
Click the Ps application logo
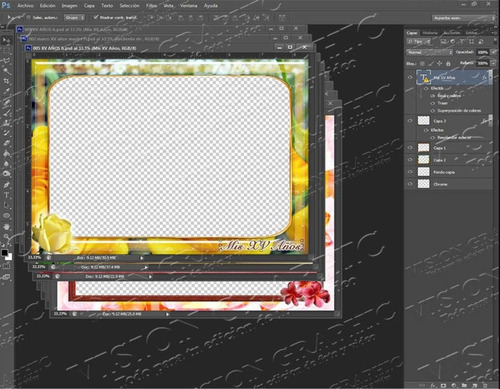[x=6, y=5]
